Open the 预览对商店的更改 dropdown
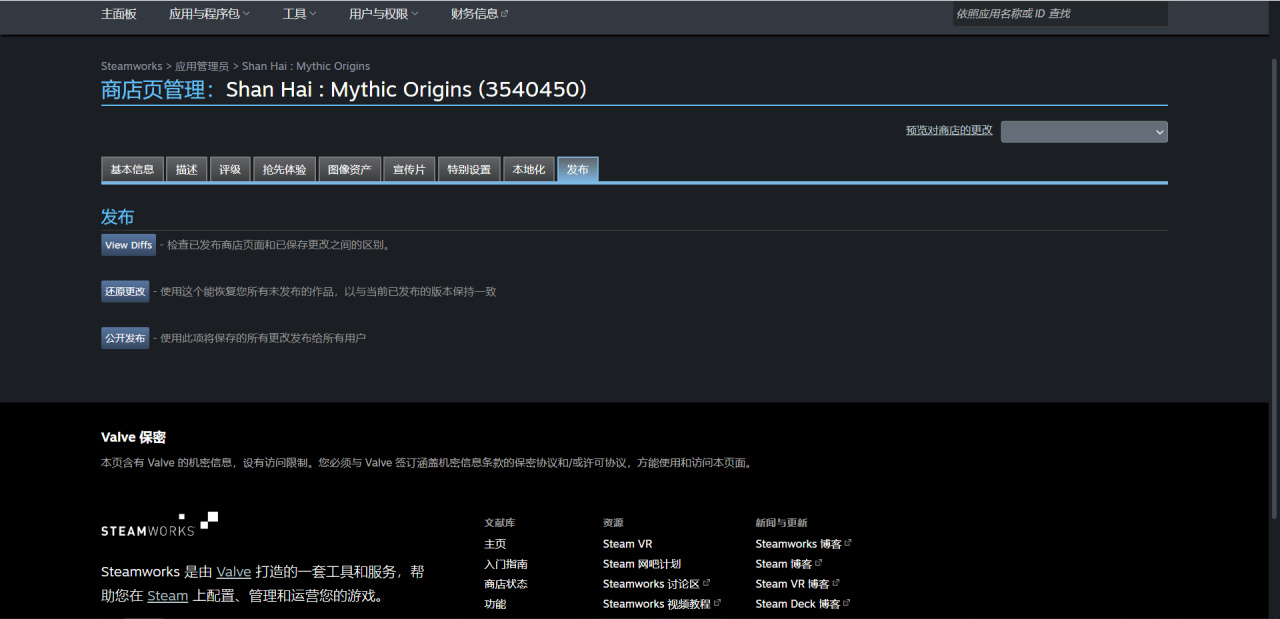The height and width of the screenshot is (619, 1280). pyautogui.click(x=1084, y=132)
